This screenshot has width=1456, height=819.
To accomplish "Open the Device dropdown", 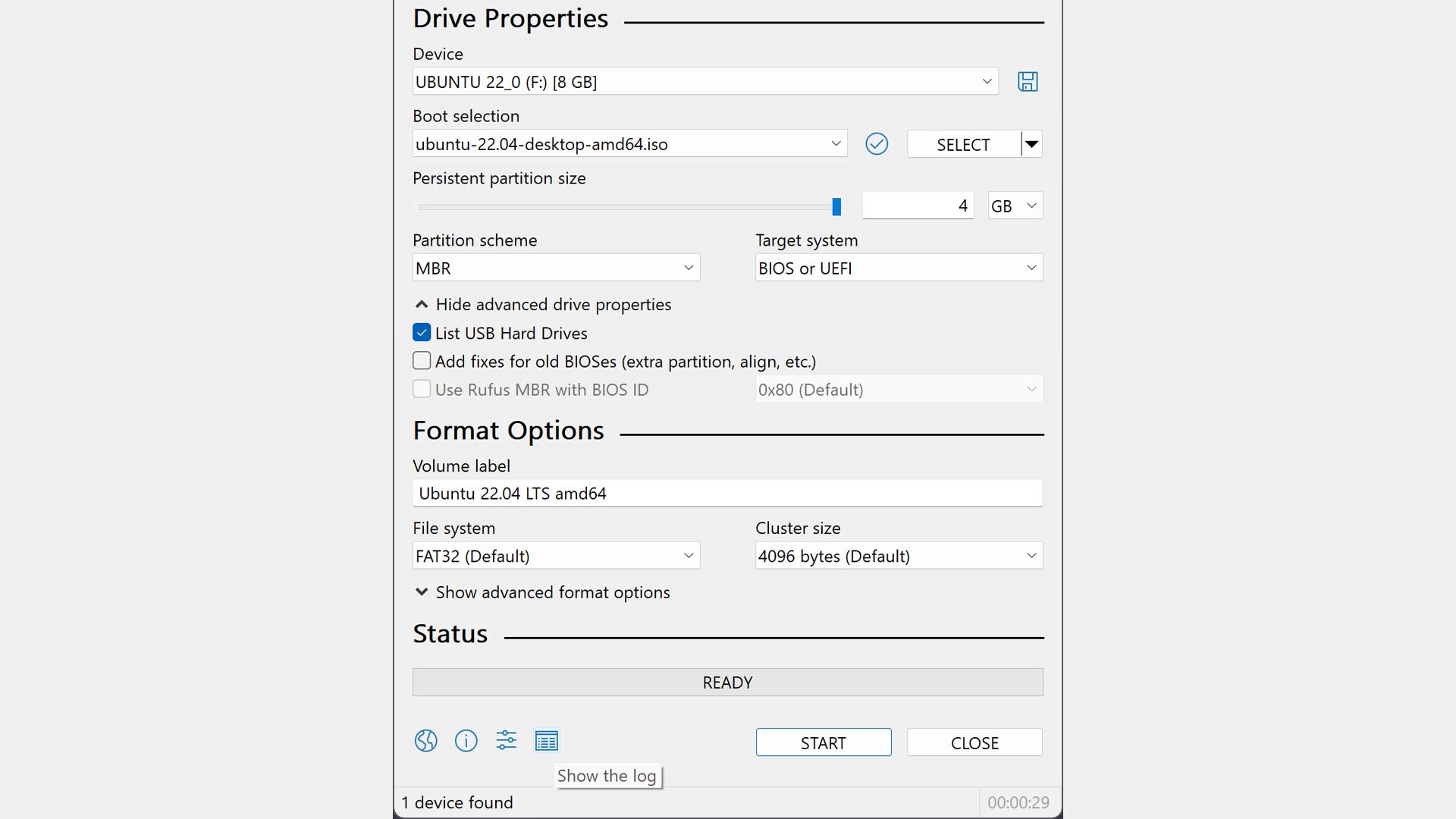I will click(x=705, y=81).
